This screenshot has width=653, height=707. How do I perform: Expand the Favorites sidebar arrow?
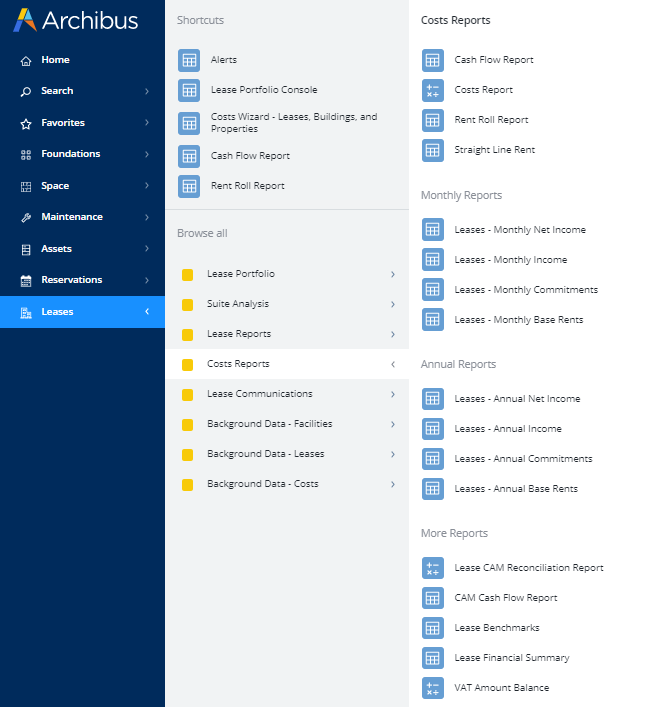coord(147,123)
